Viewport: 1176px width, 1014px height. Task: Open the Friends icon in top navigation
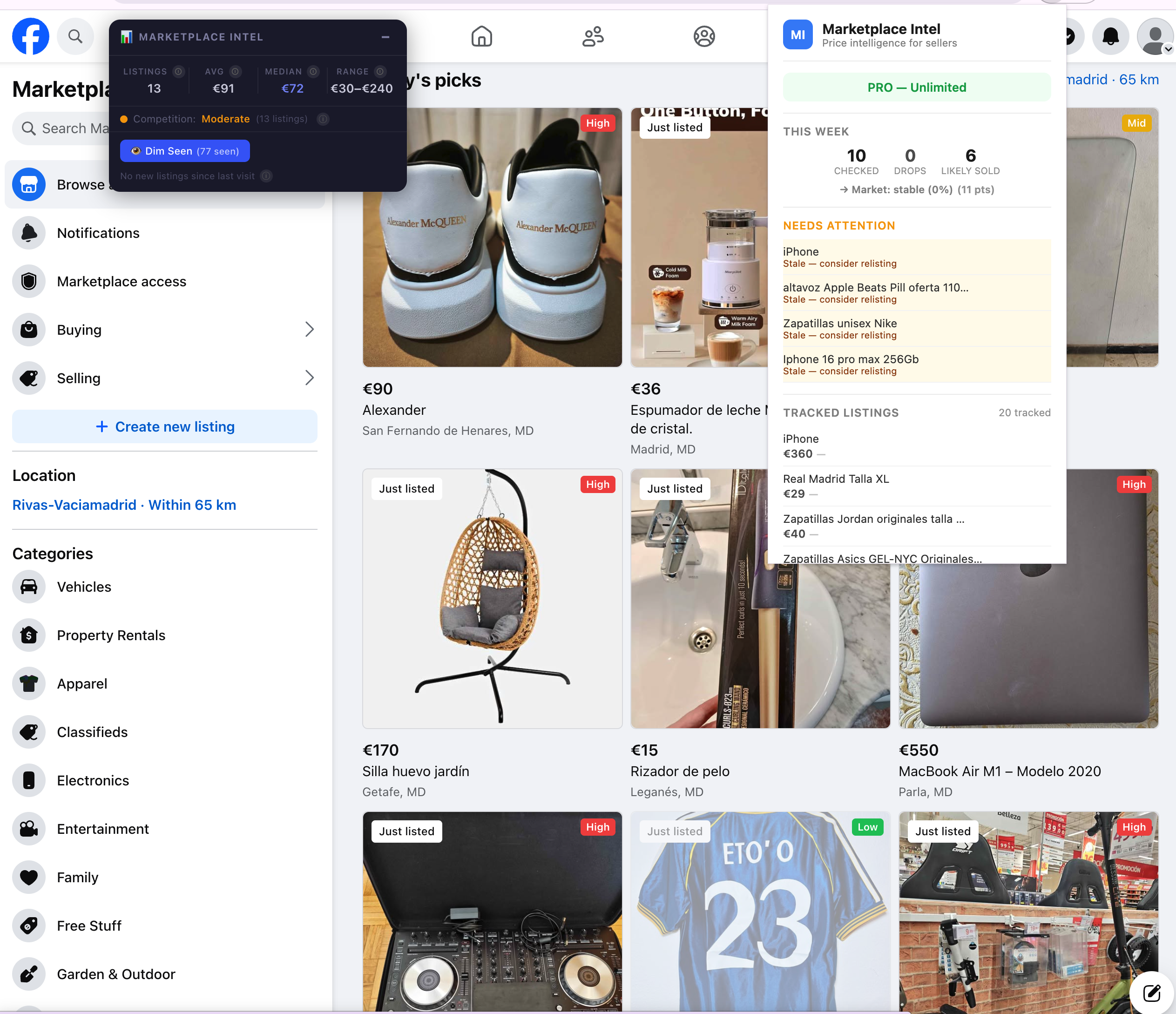[x=593, y=36]
